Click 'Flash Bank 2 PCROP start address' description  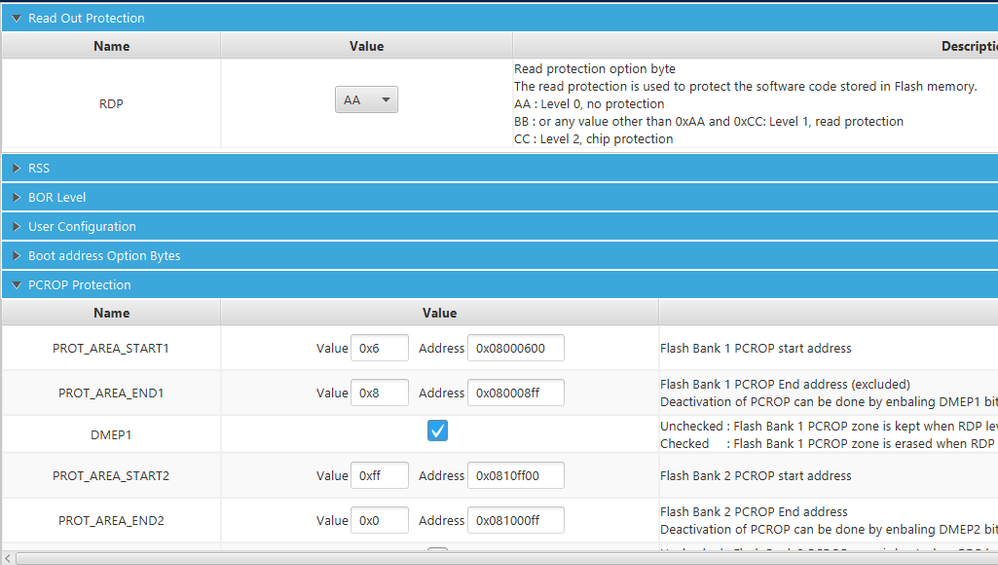tap(756, 475)
